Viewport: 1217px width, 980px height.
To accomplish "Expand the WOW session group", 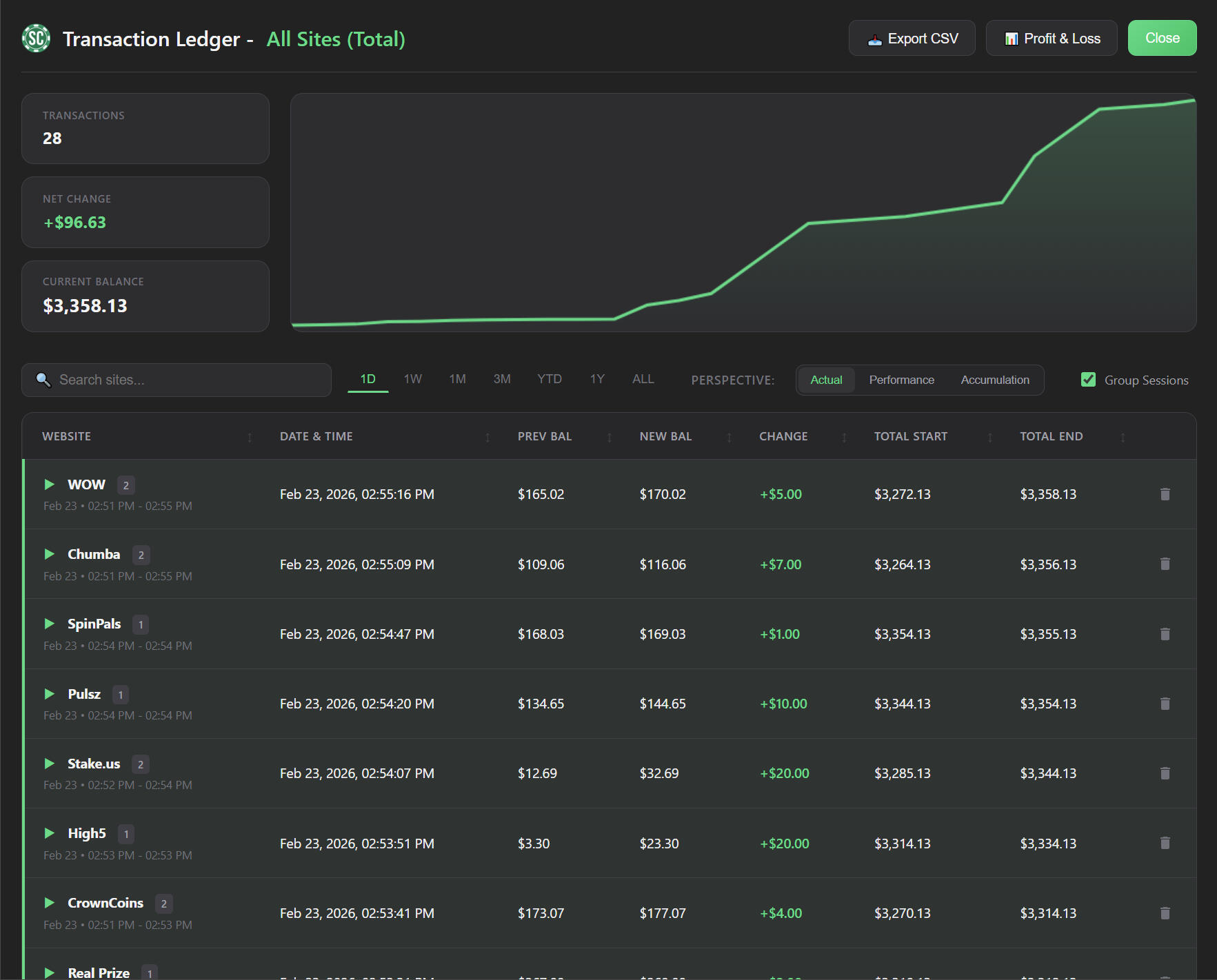I will point(50,484).
